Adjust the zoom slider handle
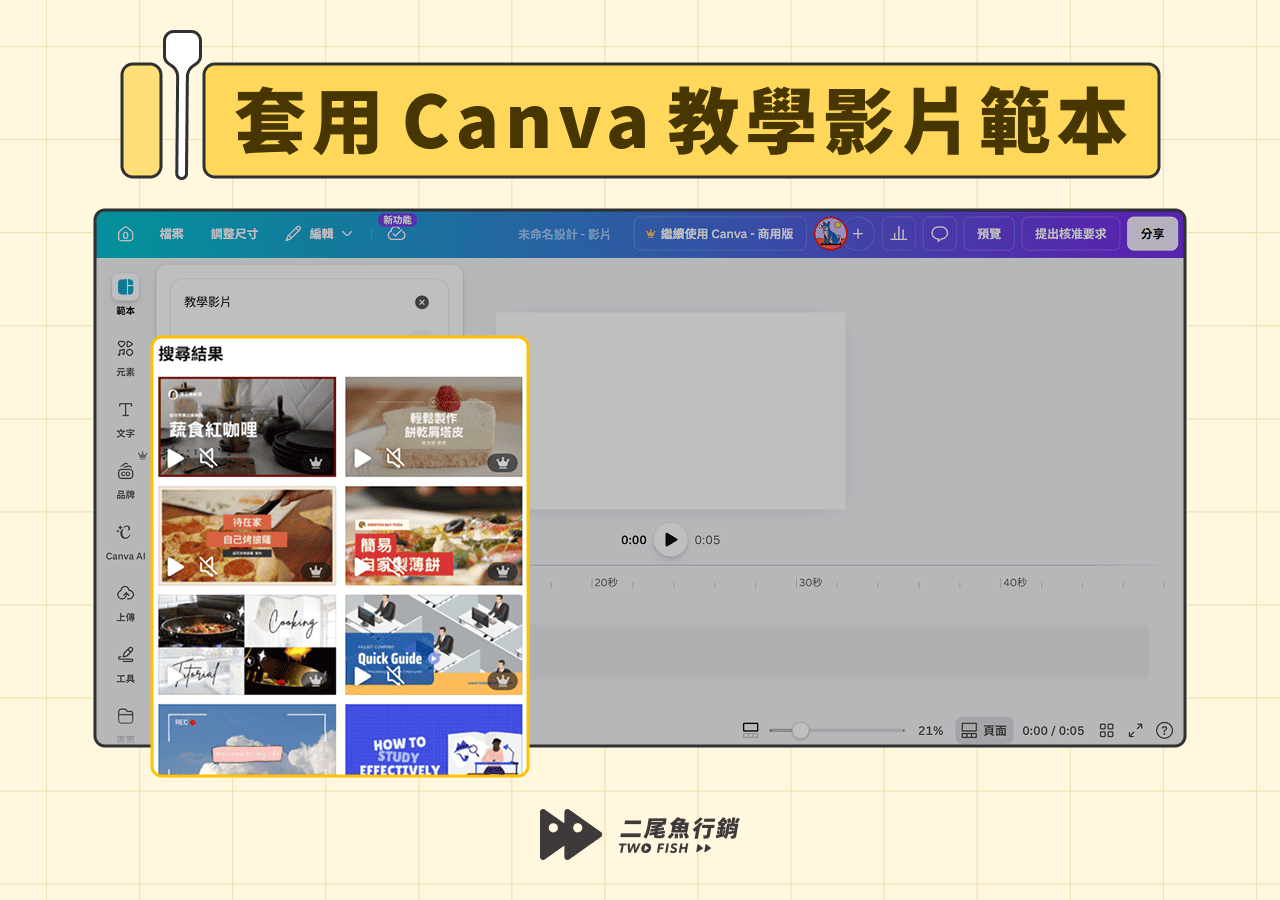This screenshot has width=1280, height=900. [800, 731]
